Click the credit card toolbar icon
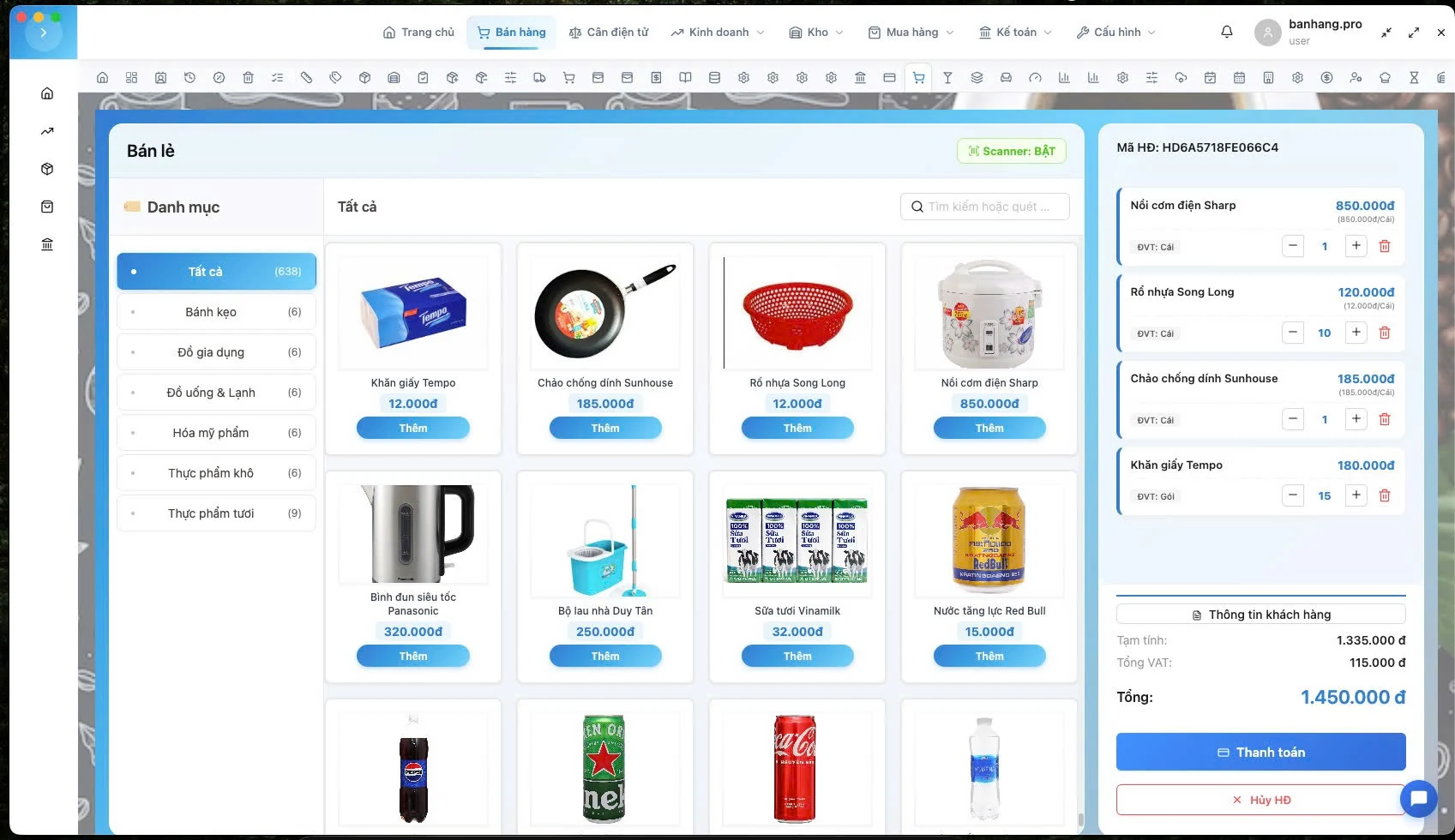The image size is (1455, 840). coord(889,77)
